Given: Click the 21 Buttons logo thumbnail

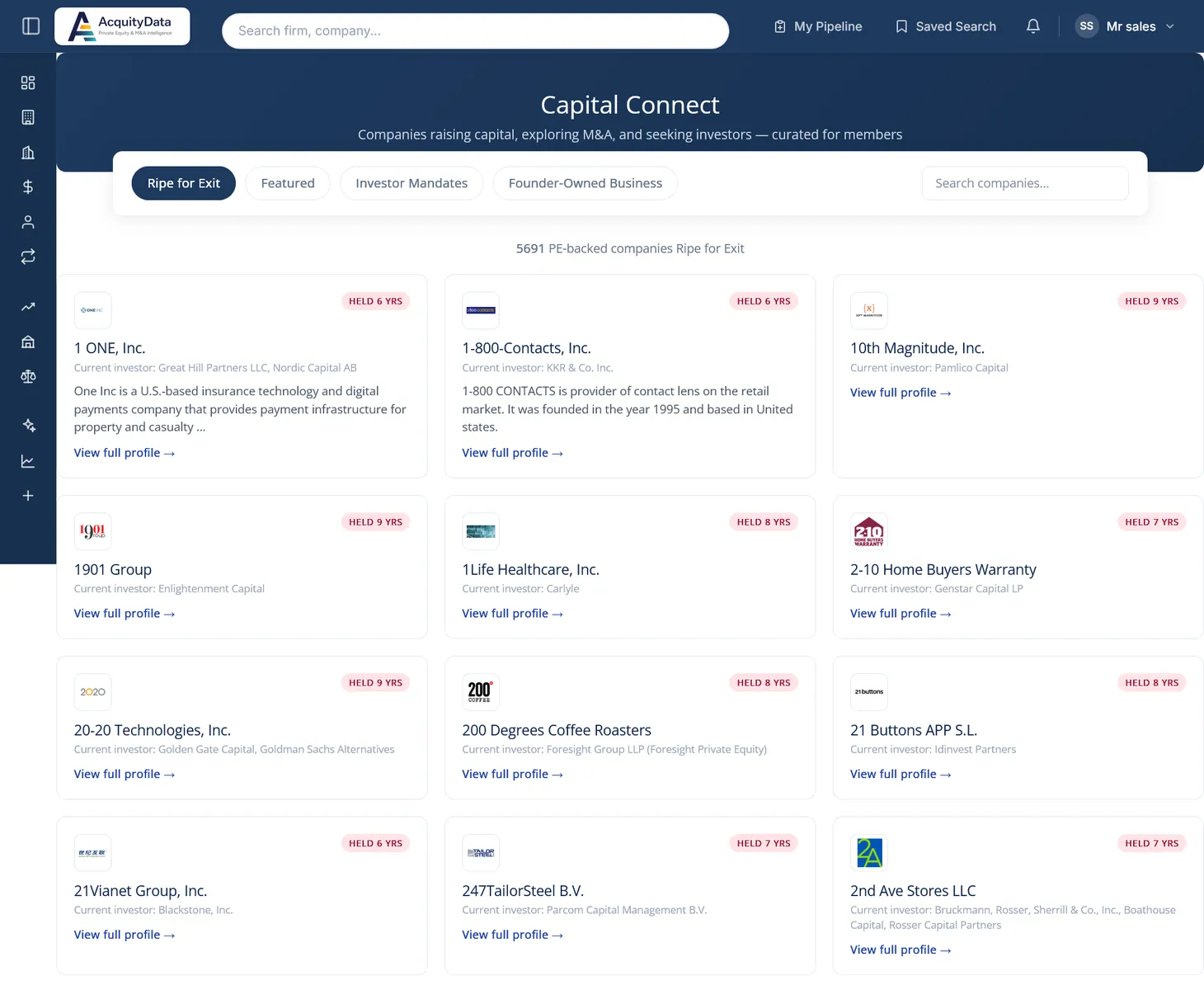Looking at the screenshot, I should click(x=869, y=692).
